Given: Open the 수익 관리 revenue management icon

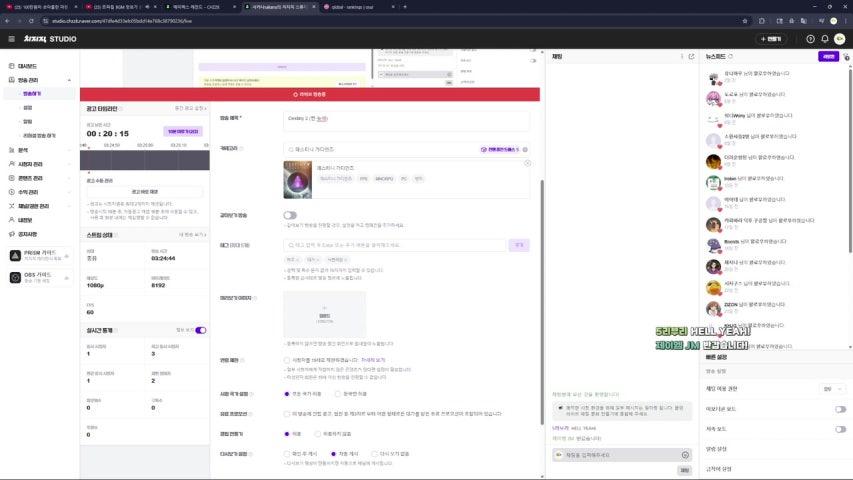Looking at the screenshot, I should tap(11, 192).
